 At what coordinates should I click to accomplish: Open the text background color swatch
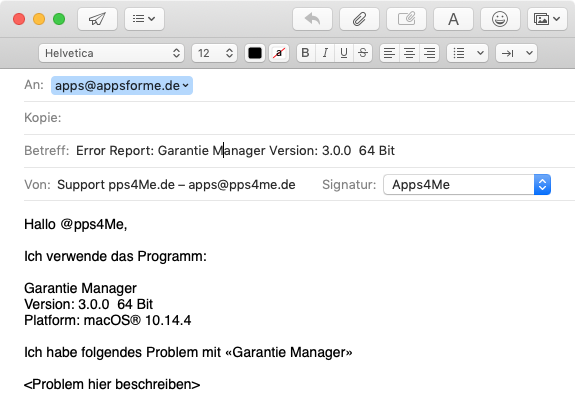[x=279, y=53]
